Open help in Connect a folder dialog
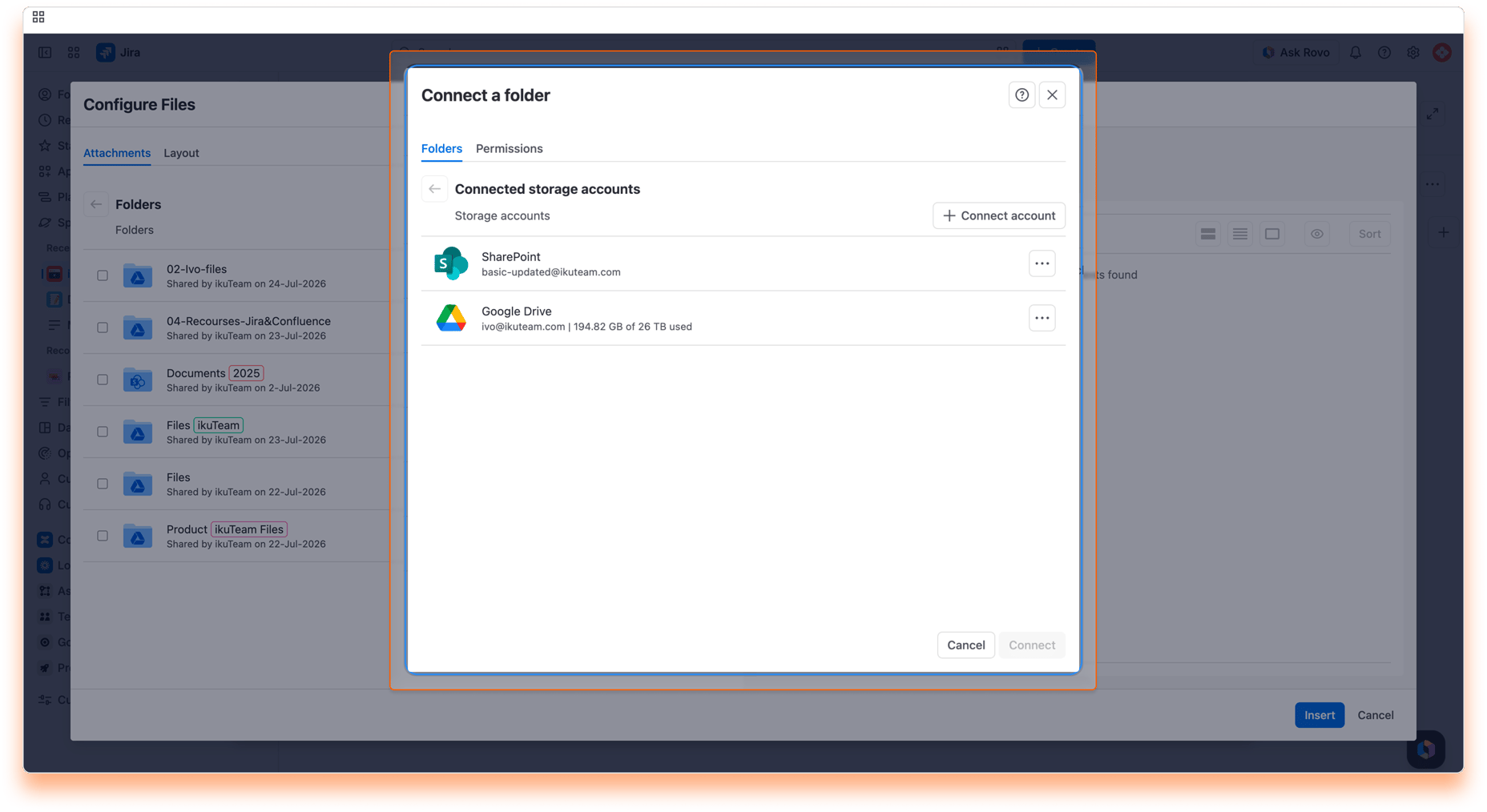The height and width of the screenshot is (812, 1487). pos(1022,95)
